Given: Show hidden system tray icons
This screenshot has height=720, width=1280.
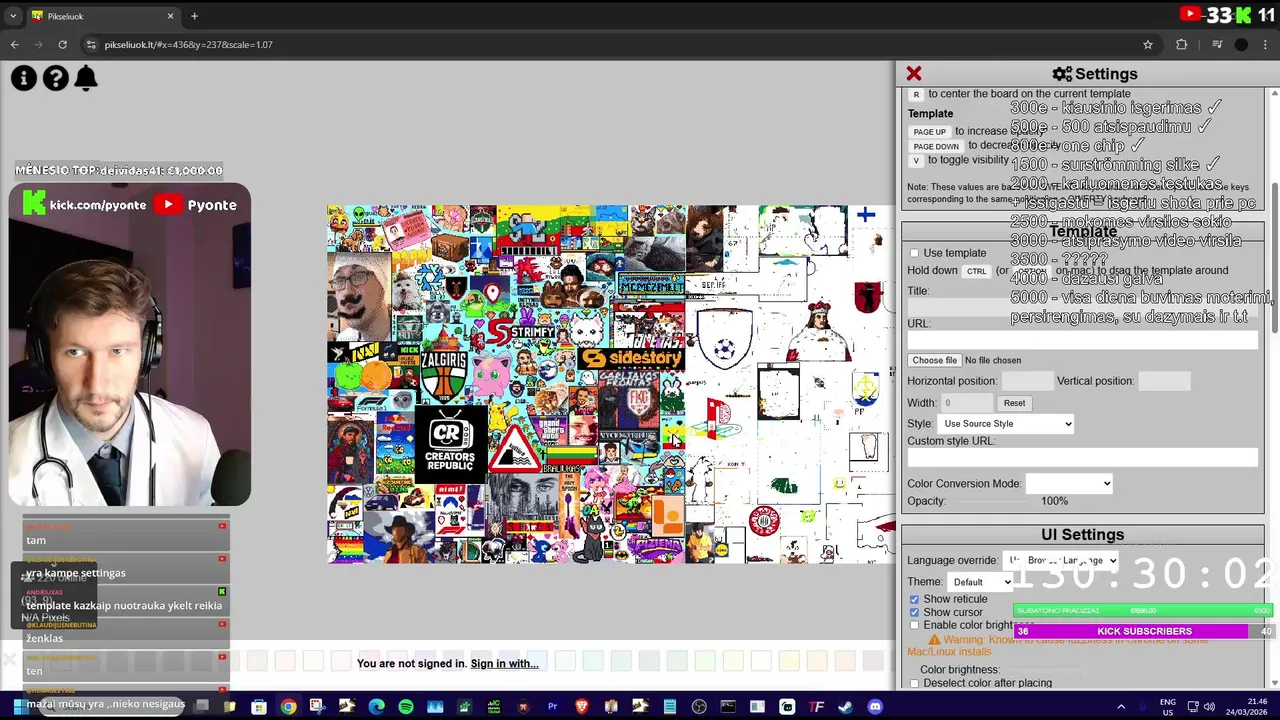Looking at the screenshot, I should (x=1121, y=707).
